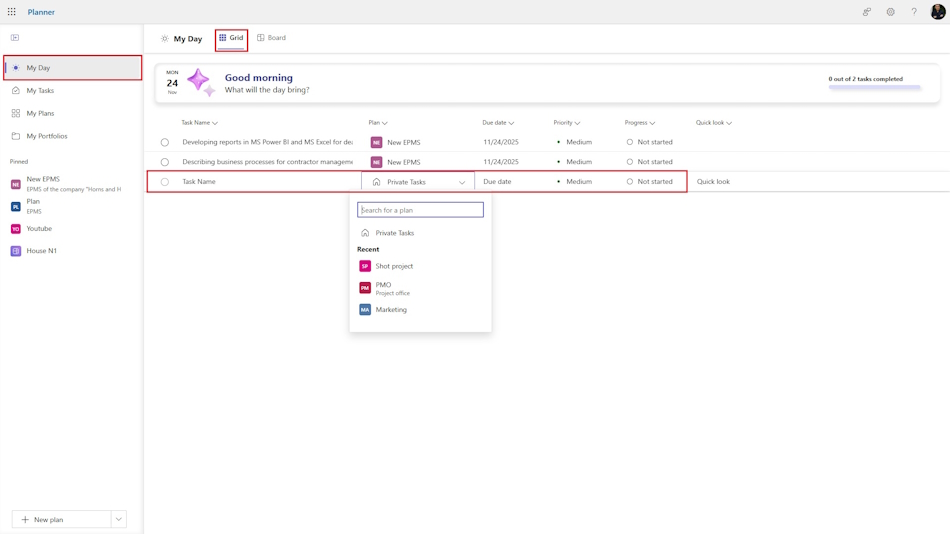950x534 pixels.
Task: Open the Describing business processes task
Action: click(267, 162)
